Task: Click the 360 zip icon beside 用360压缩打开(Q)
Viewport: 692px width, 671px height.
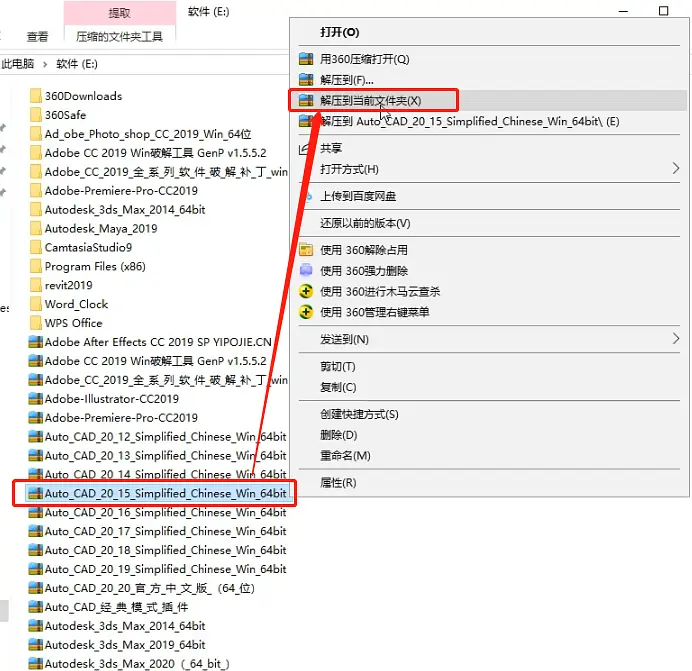Action: click(306, 59)
